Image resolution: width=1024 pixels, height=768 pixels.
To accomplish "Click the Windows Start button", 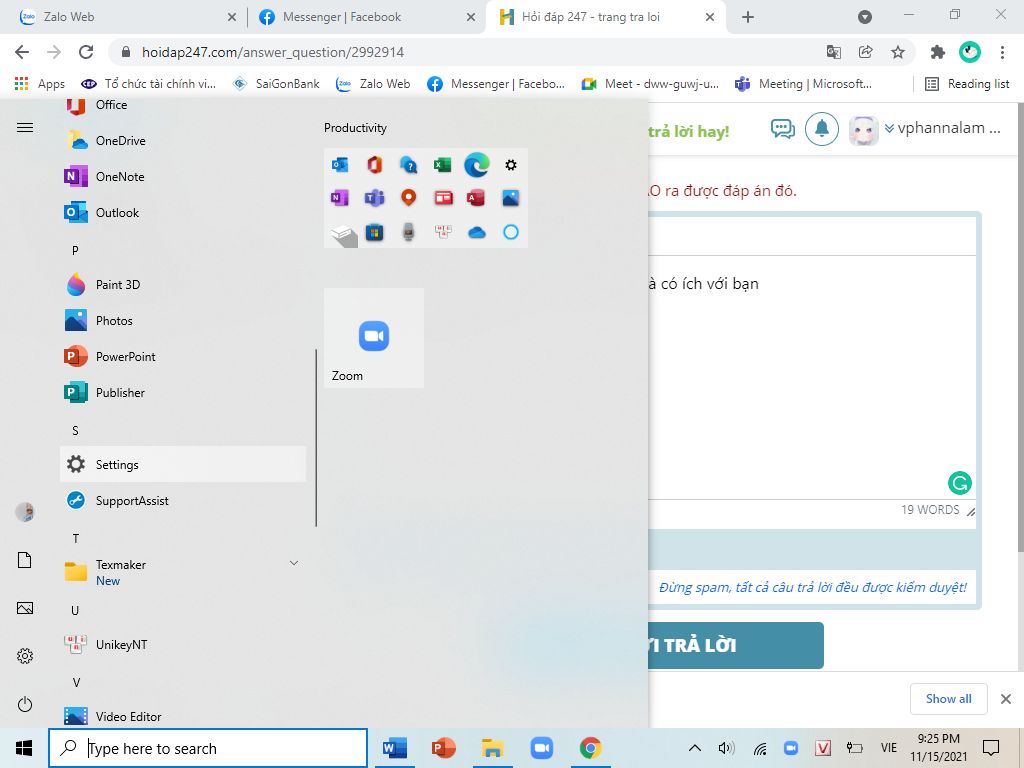I will tap(24, 748).
